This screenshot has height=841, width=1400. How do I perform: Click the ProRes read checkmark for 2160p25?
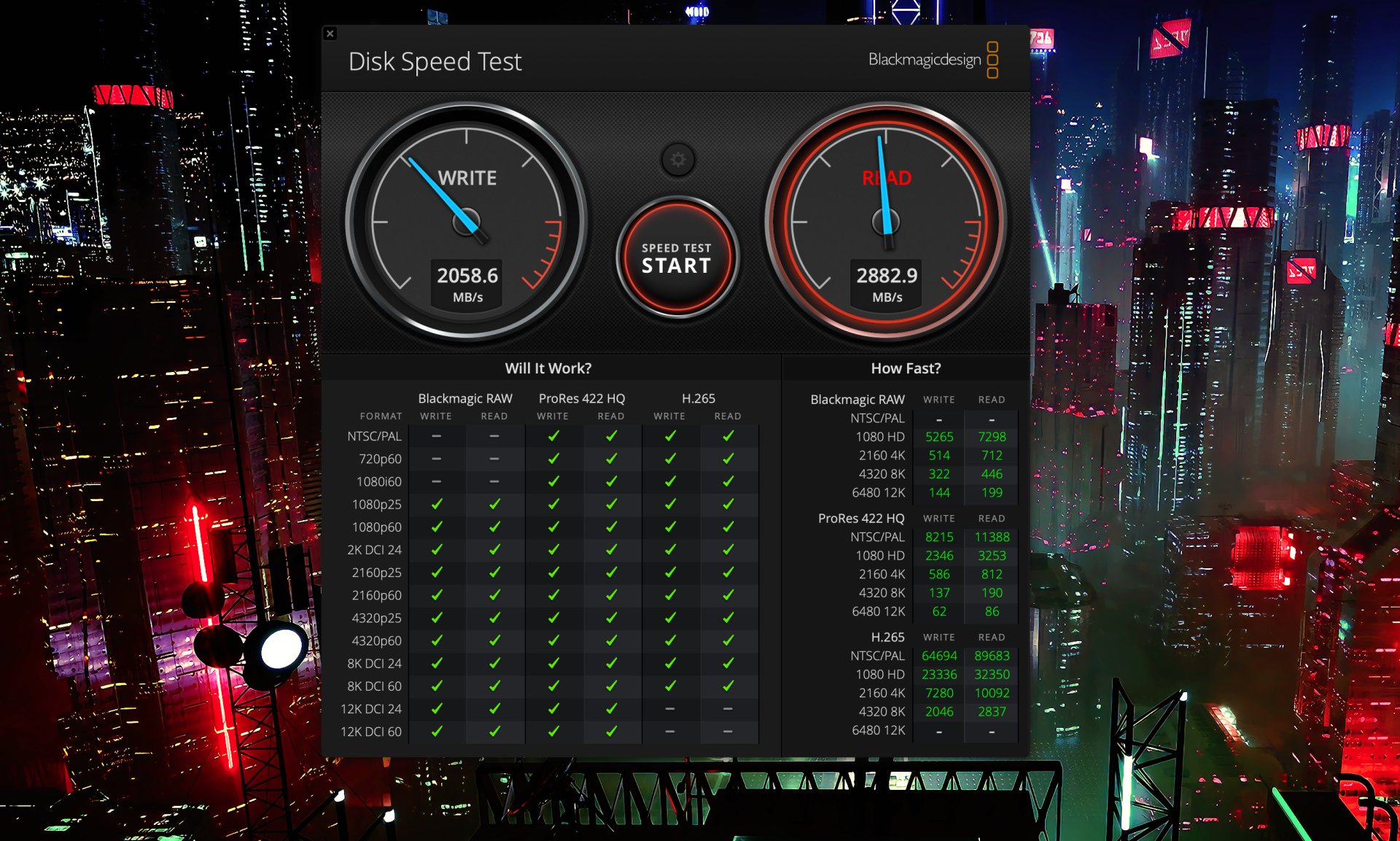[611, 573]
